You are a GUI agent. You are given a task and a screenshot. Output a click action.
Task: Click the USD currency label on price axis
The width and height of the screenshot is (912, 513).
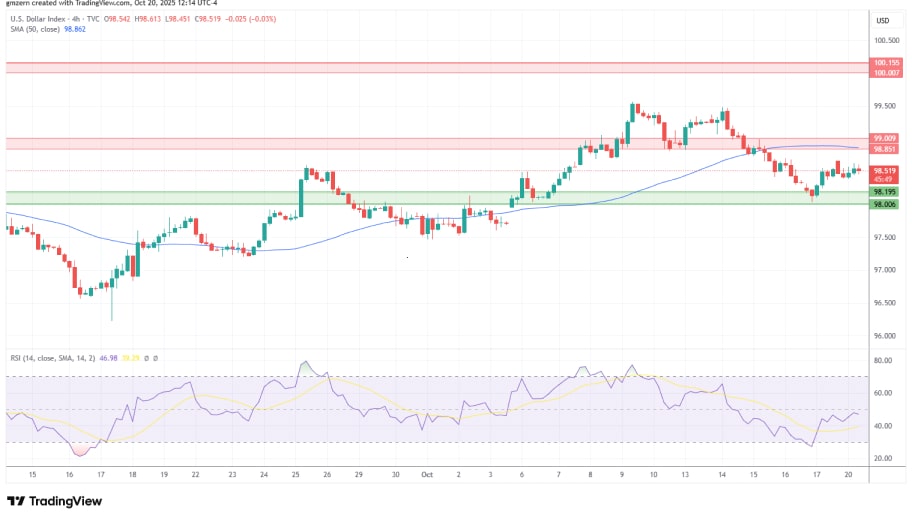pyautogui.click(x=883, y=21)
